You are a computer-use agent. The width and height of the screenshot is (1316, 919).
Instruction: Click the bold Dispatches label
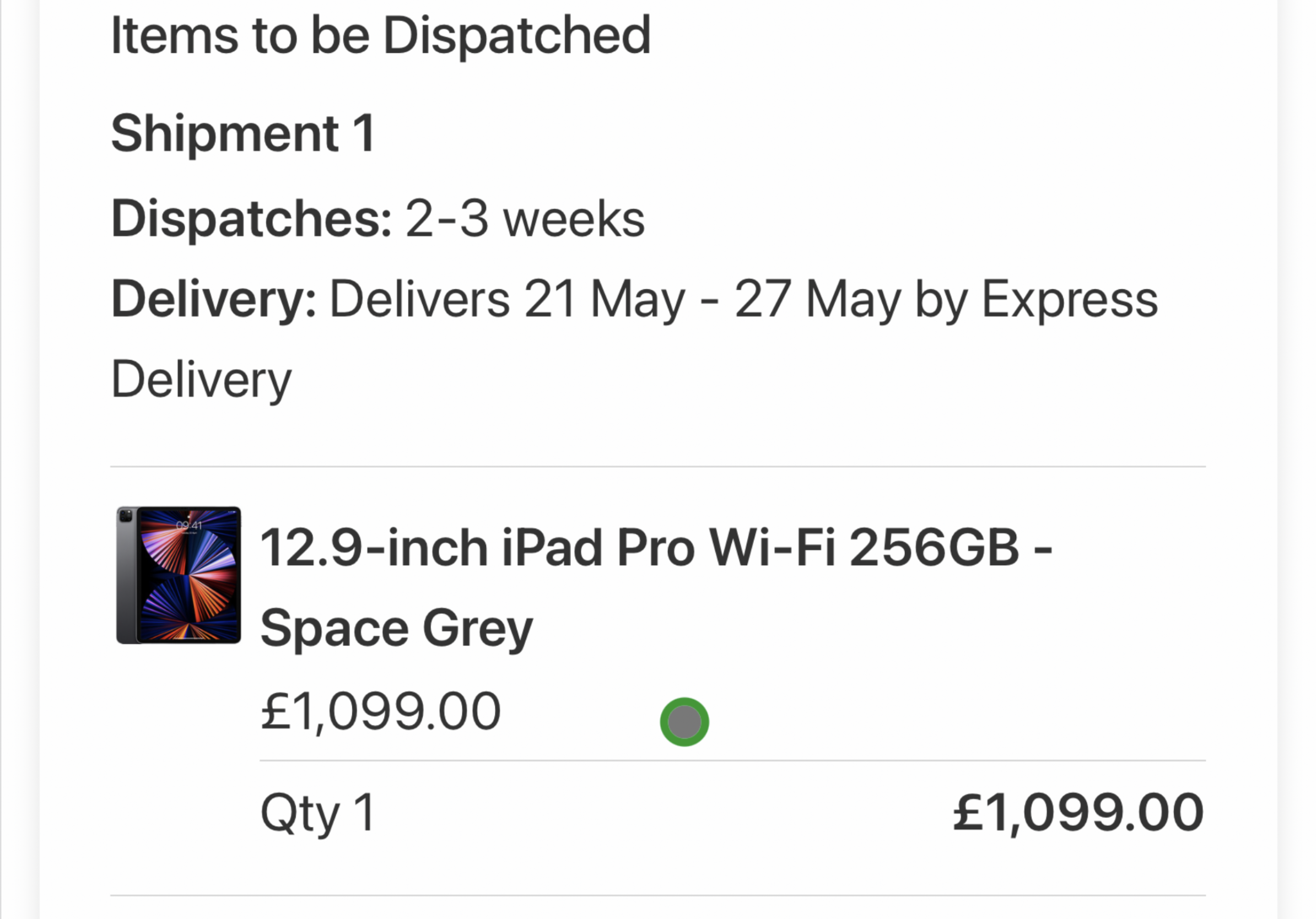pos(252,219)
